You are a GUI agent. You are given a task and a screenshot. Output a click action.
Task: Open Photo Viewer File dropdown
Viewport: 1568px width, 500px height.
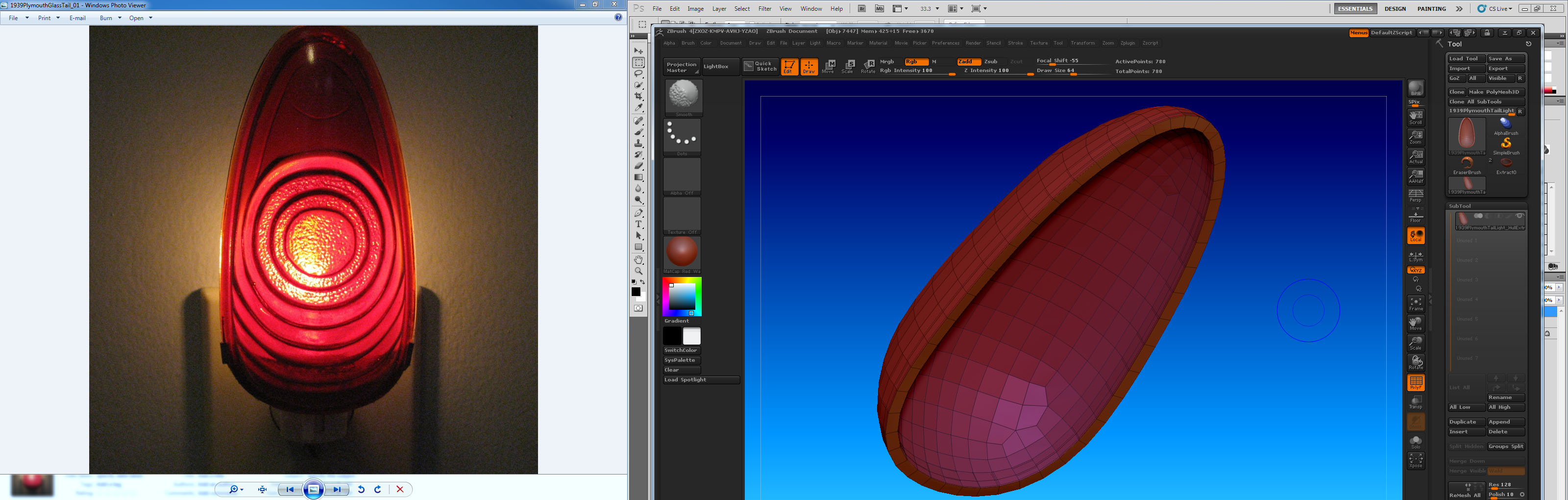pos(18,18)
